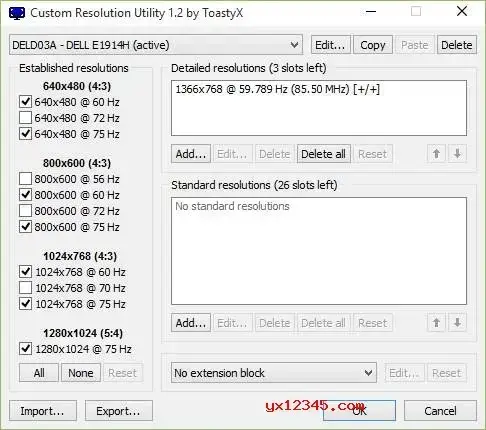Click the Import button

[x=43, y=411]
